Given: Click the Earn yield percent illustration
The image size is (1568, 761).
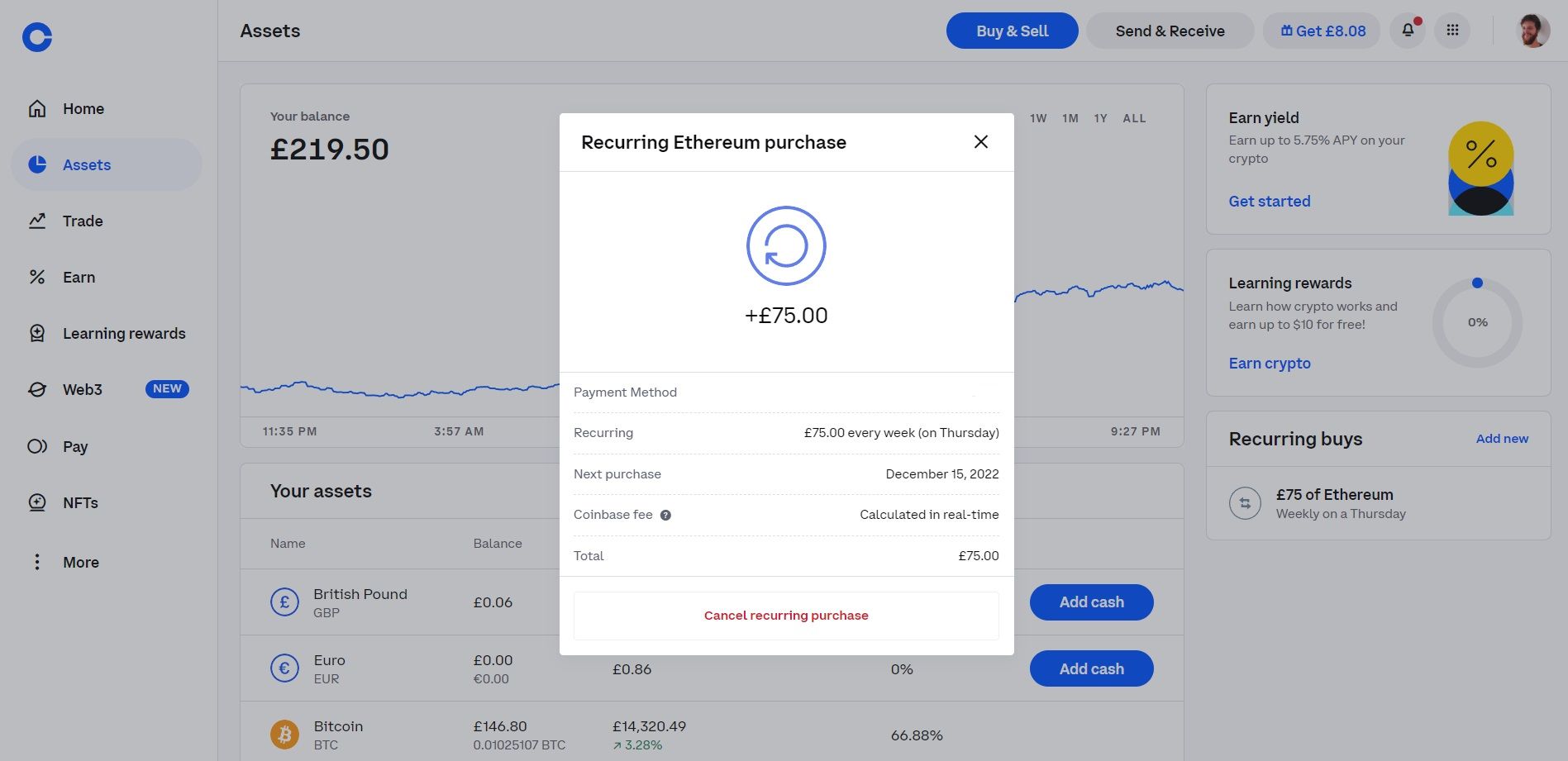Looking at the screenshot, I should [1480, 169].
